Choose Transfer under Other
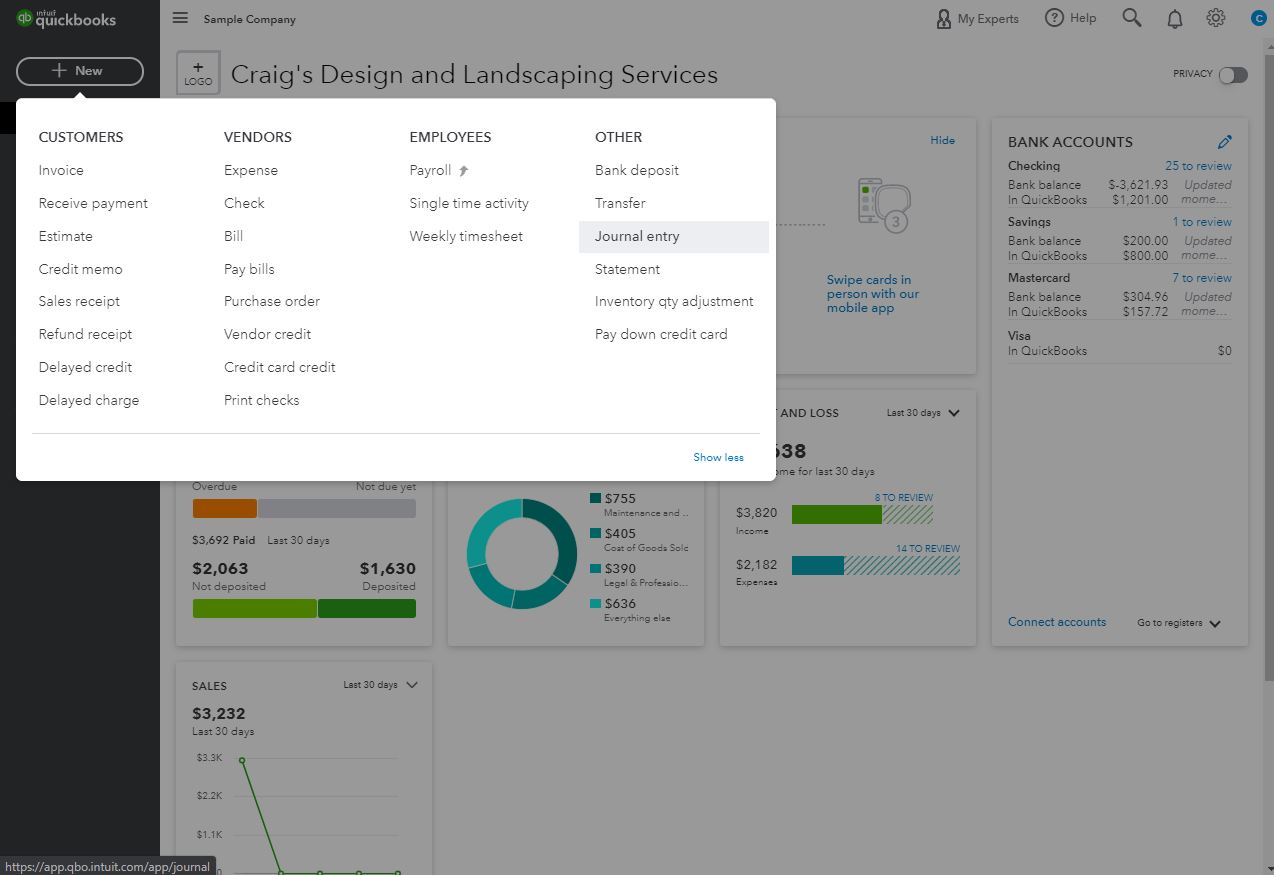The width and height of the screenshot is (1274, 875). point(620,203)
